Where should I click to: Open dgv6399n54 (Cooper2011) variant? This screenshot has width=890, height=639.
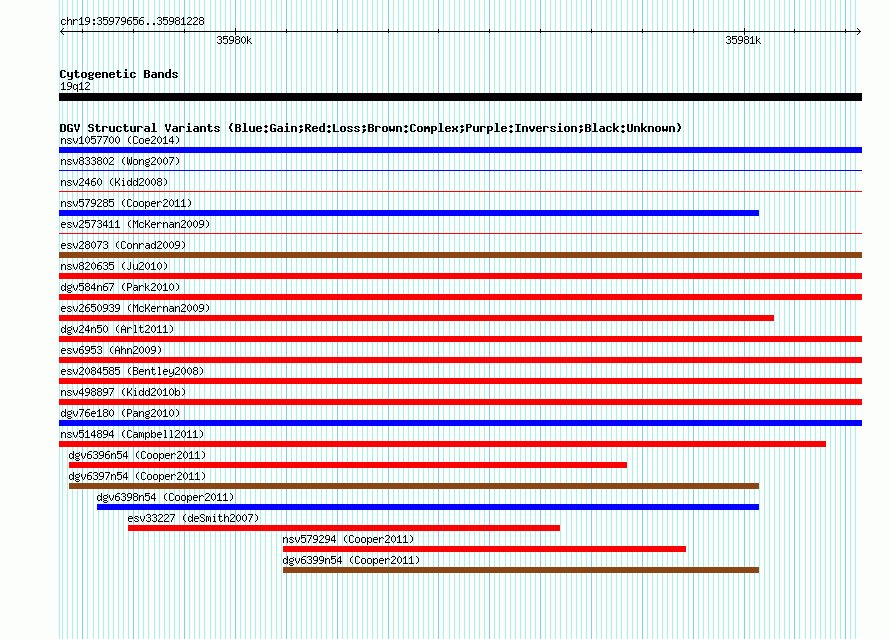pyautogui.click(x=351, y=560)
